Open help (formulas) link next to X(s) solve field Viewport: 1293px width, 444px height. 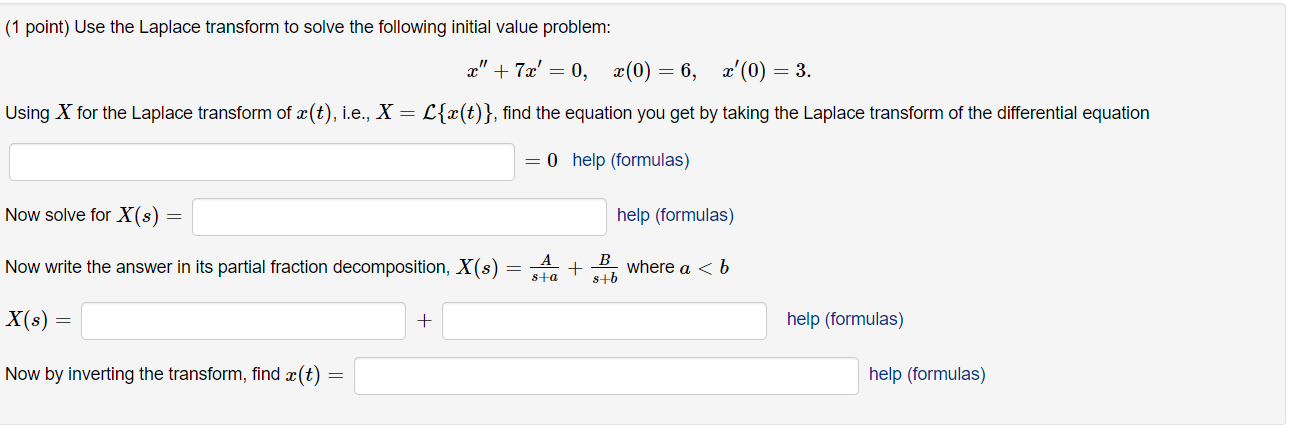[x=675, y=215]
